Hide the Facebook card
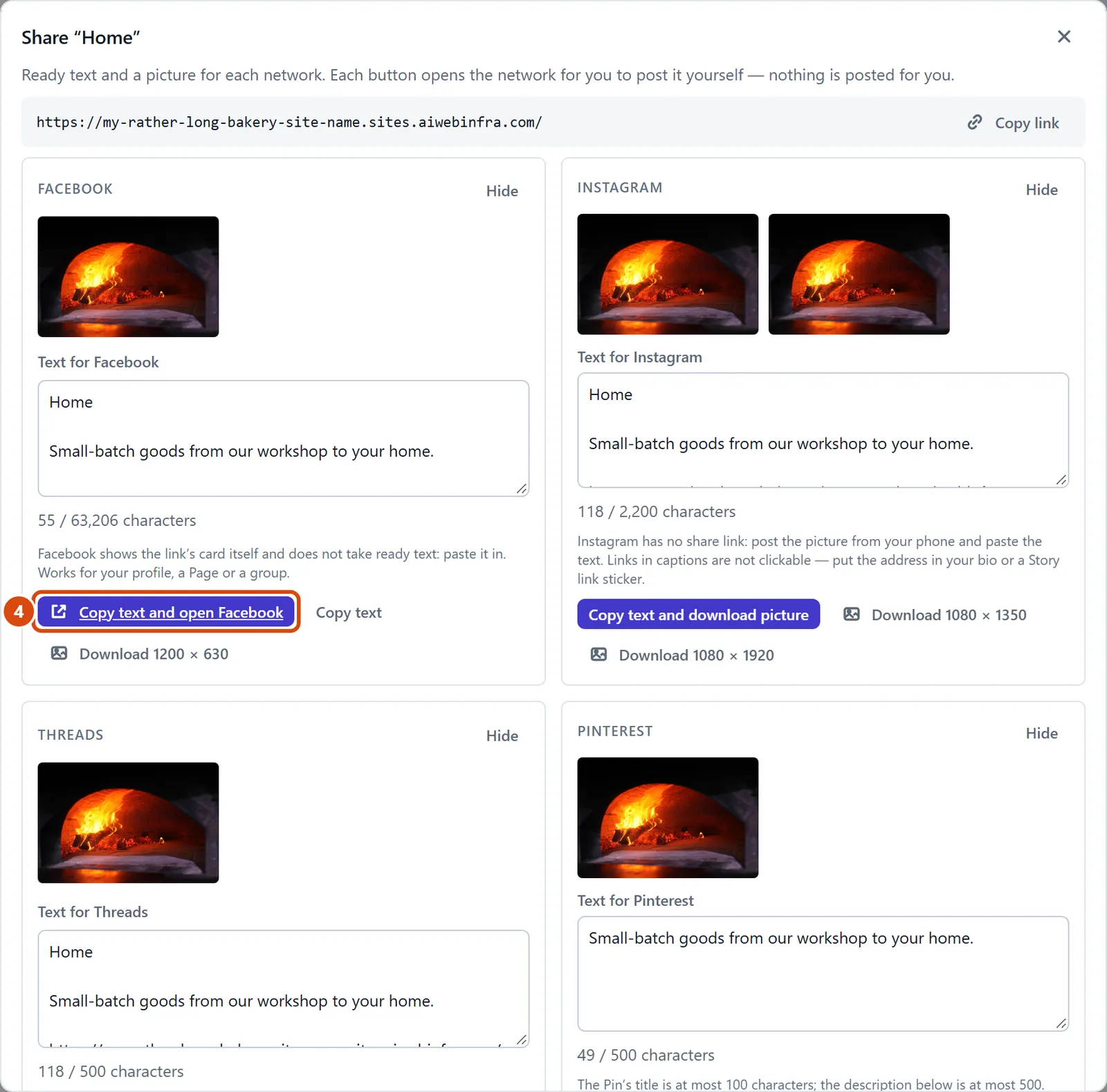1107x1092 pixels. pyautogui.click(x=502, y=191)
